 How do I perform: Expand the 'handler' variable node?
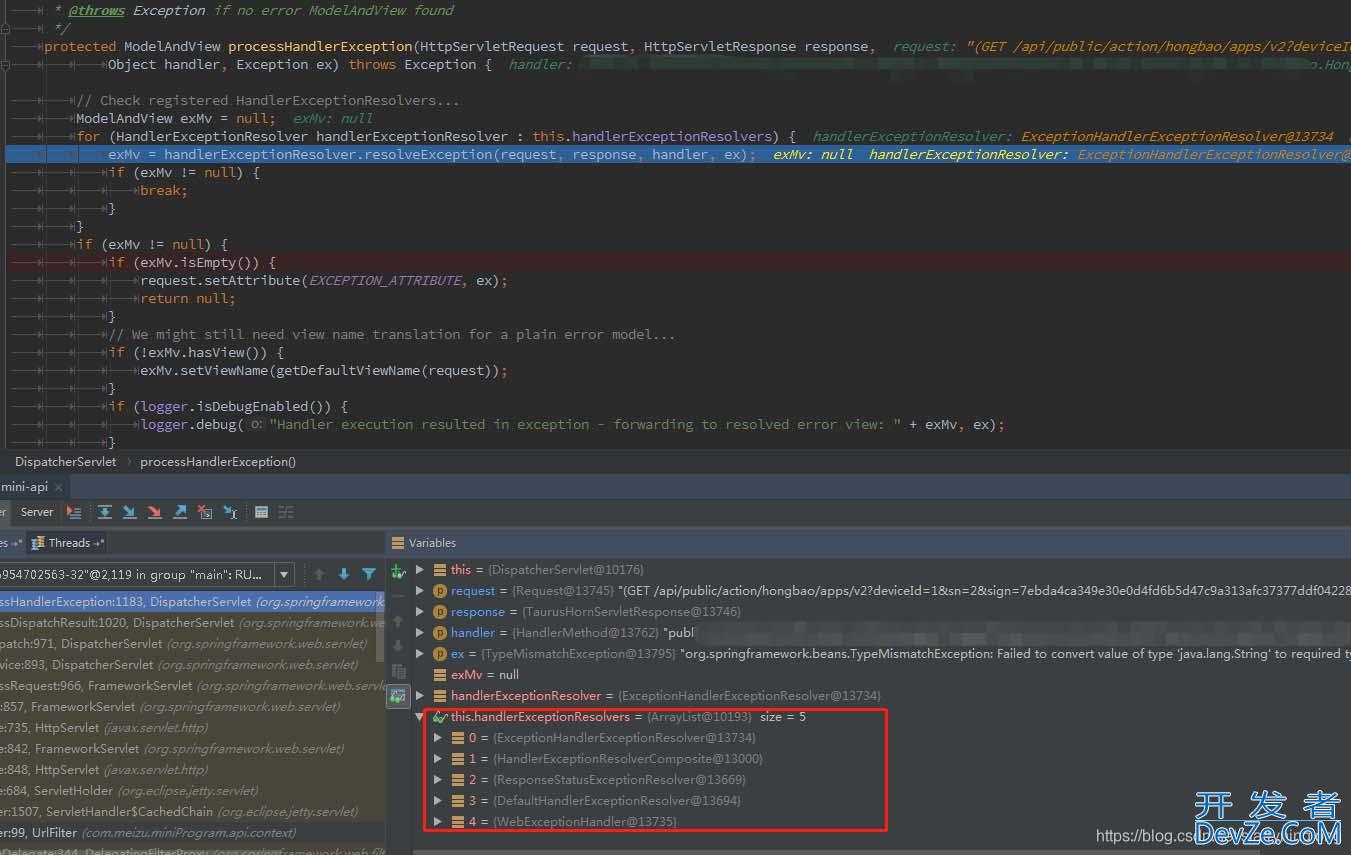click(x=420, y=633)
